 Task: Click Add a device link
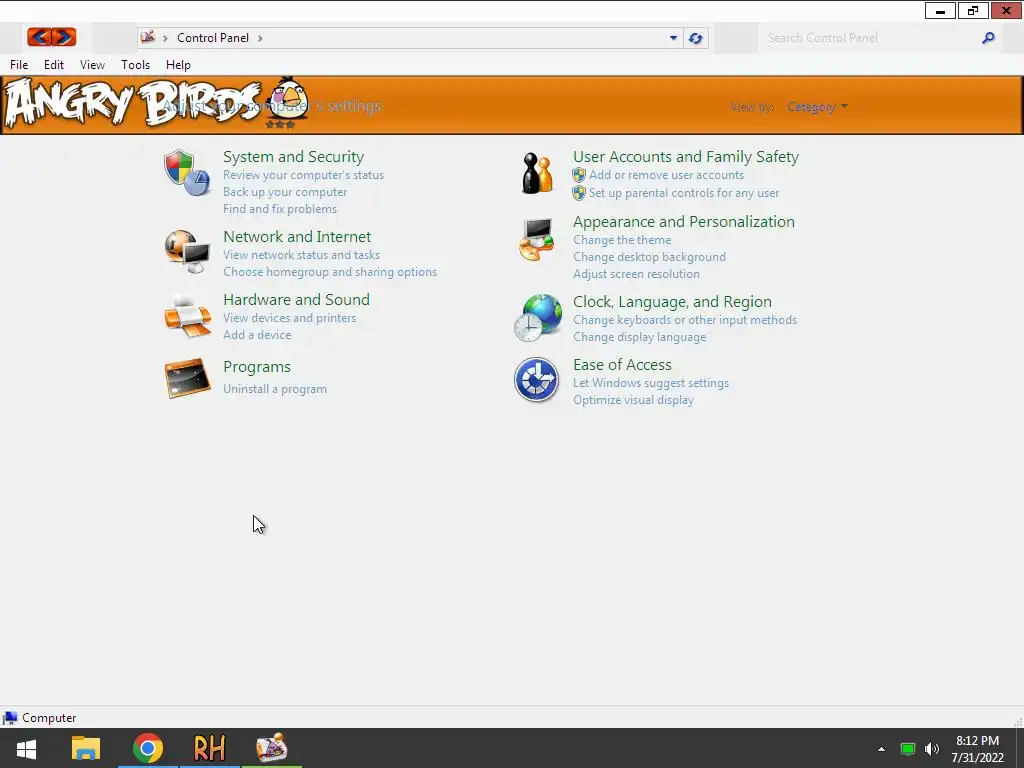click(257, 335)
